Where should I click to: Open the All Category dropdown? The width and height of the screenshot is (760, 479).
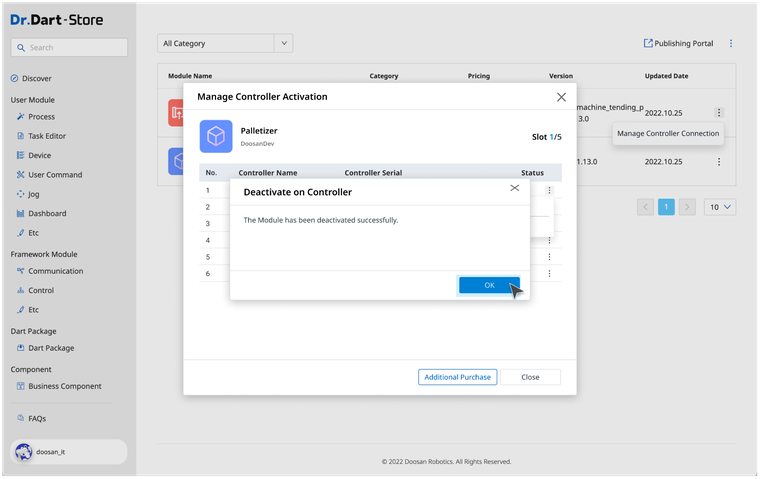click(227, 44)
